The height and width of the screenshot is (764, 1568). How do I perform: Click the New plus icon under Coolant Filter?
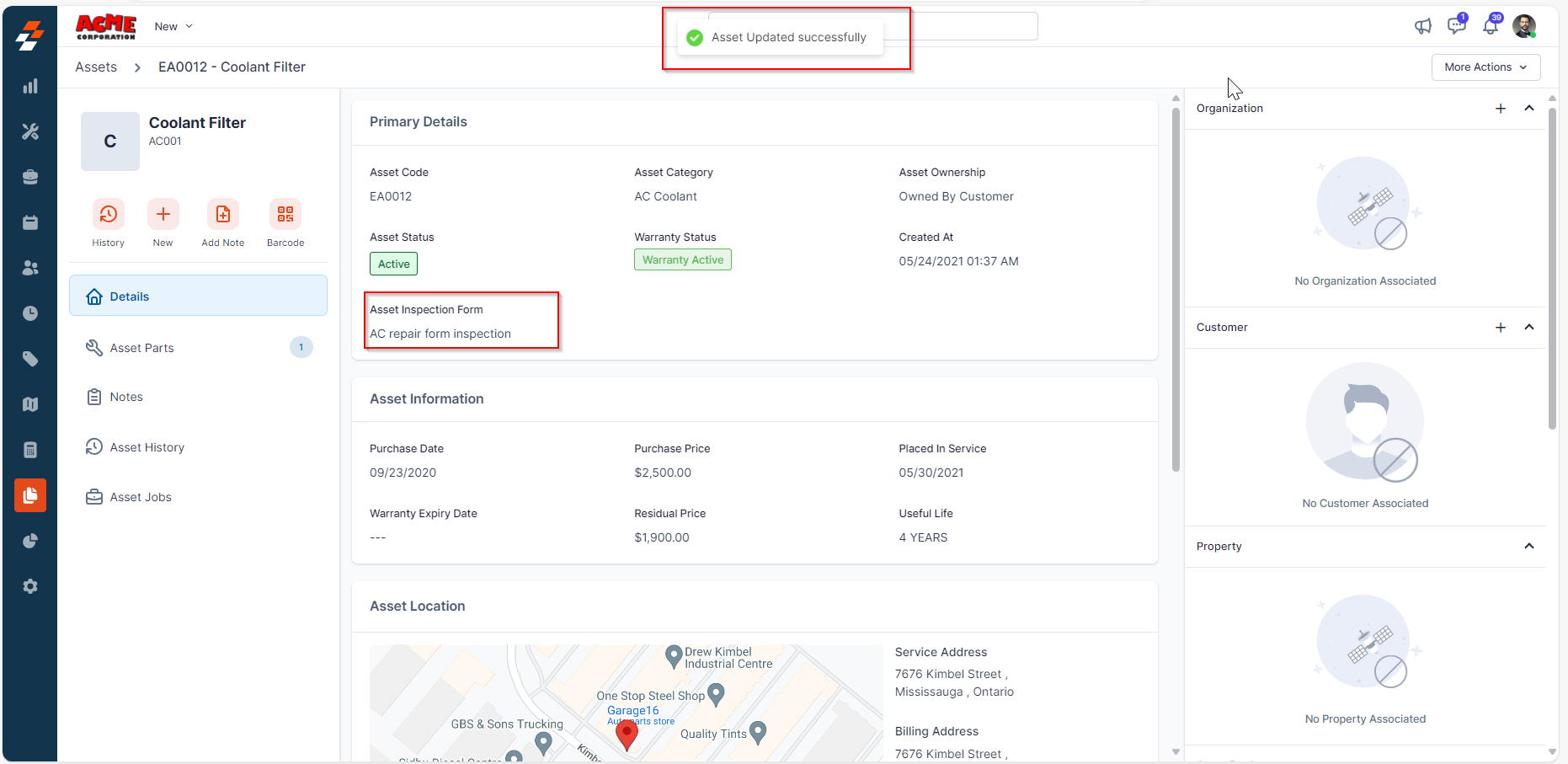pos(163,215)
